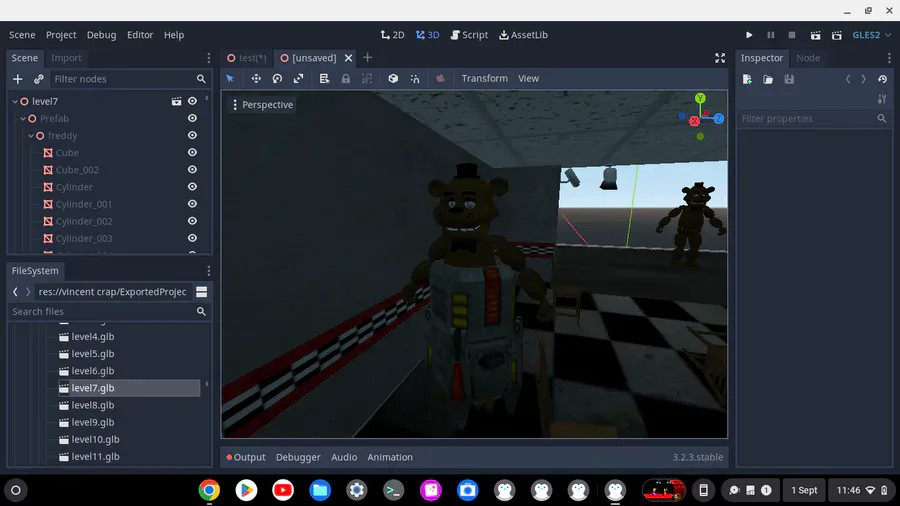The image size is (900, 506).
Task: Open the AssetLib workspace
Action: pos(523,35)
